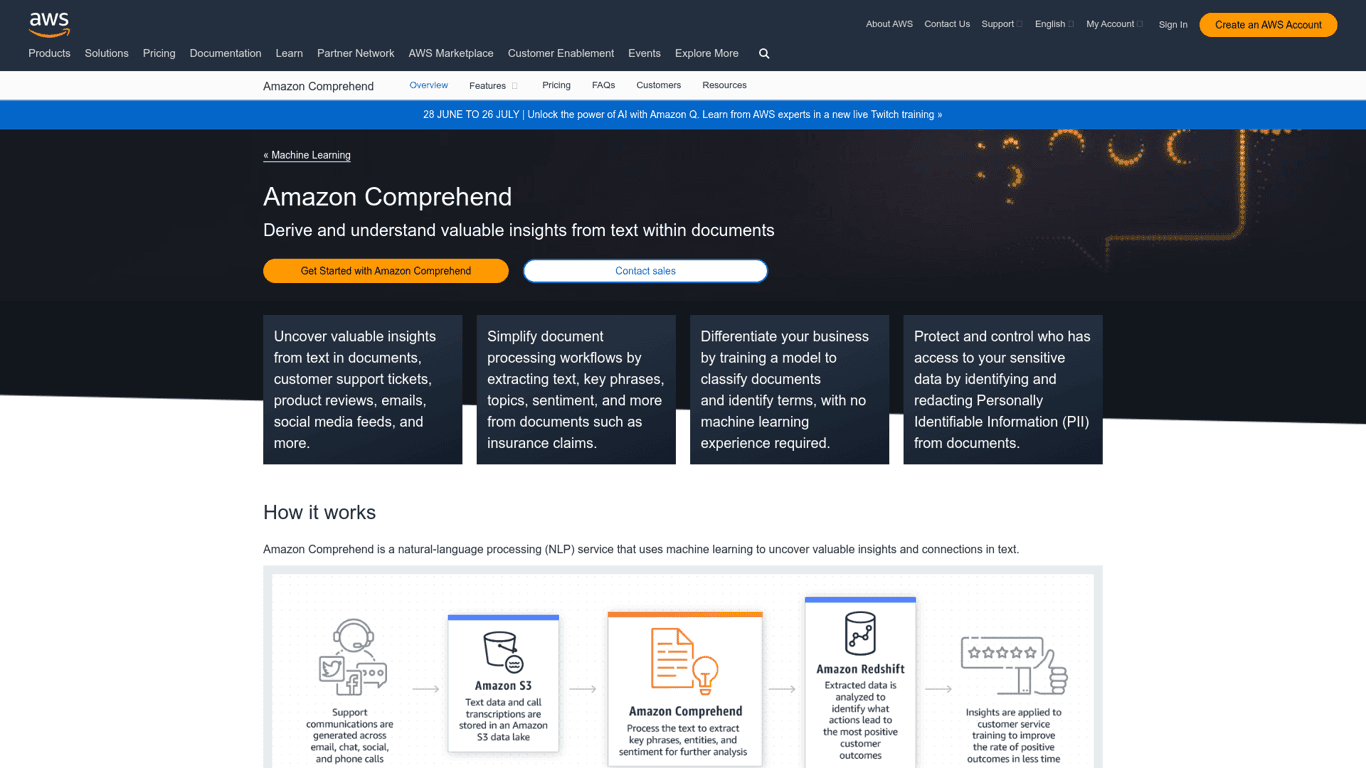The width and height of the screenshot is (1366, 768).
Task: Click the 'Protect and control' PII card
Action: [x=1003, y=390]
